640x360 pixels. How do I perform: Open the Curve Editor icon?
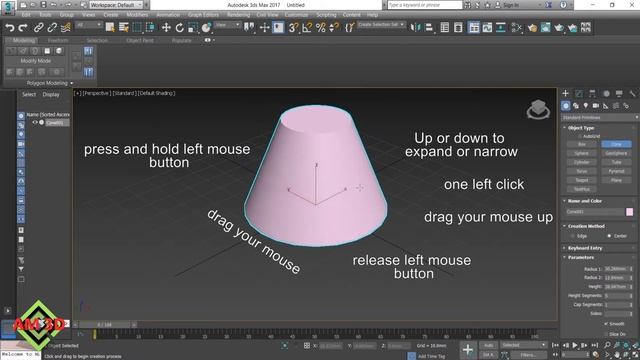(x=487, y=27)
